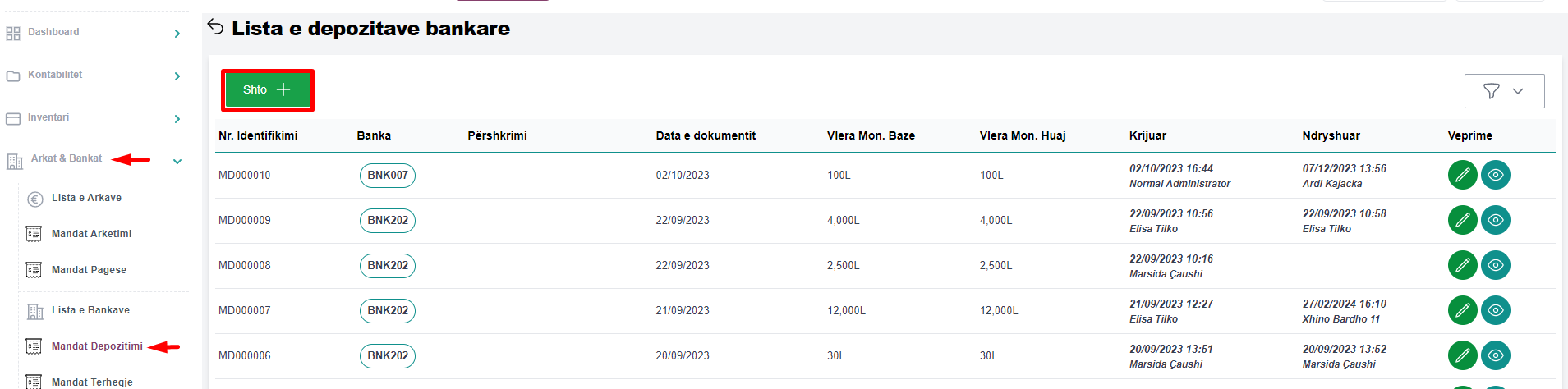Click the BNK007 bank tag
Screen dimensions: 1568x389
click(388, 175)
